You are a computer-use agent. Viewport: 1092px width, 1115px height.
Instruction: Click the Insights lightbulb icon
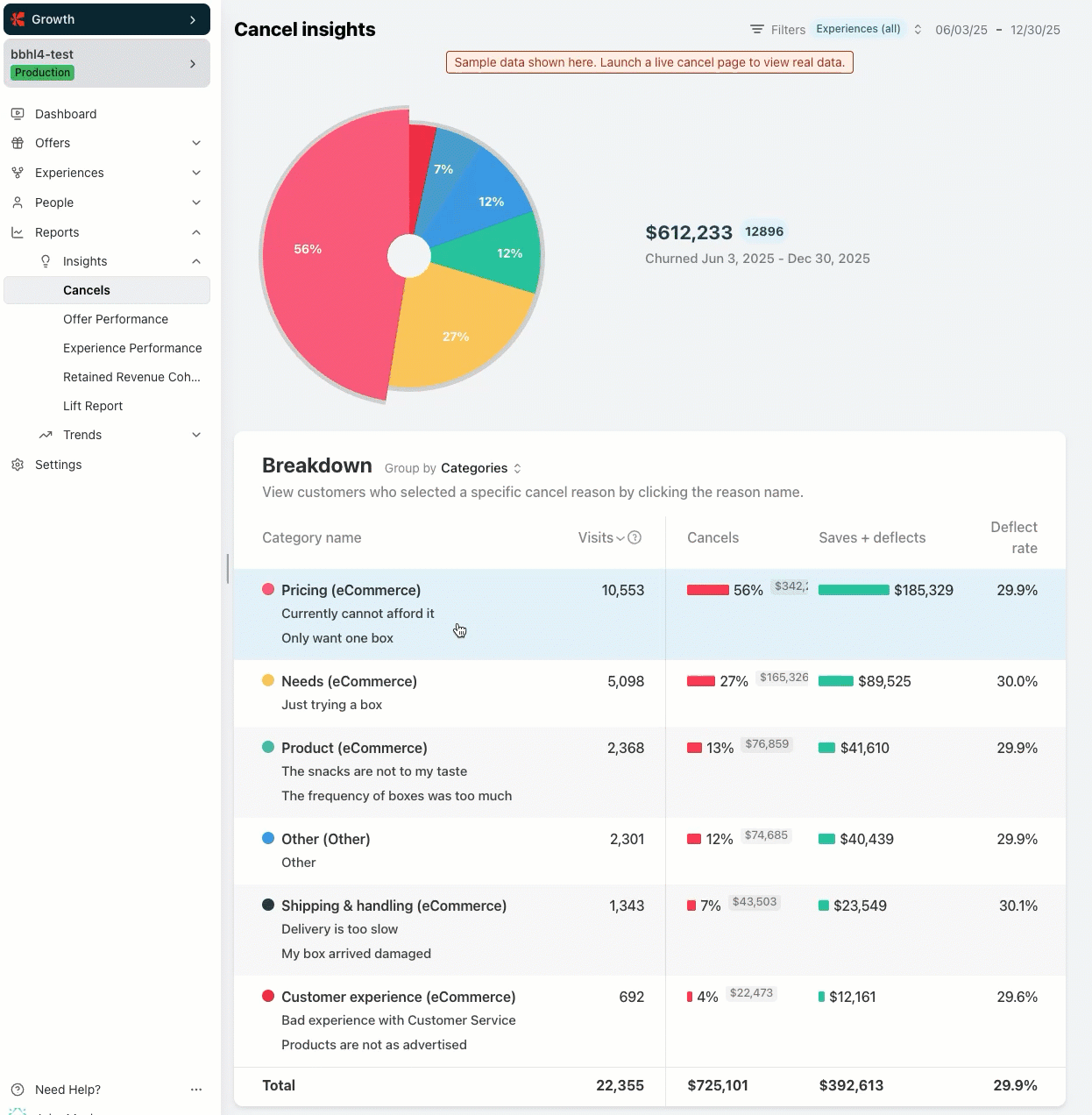point(46,261)
